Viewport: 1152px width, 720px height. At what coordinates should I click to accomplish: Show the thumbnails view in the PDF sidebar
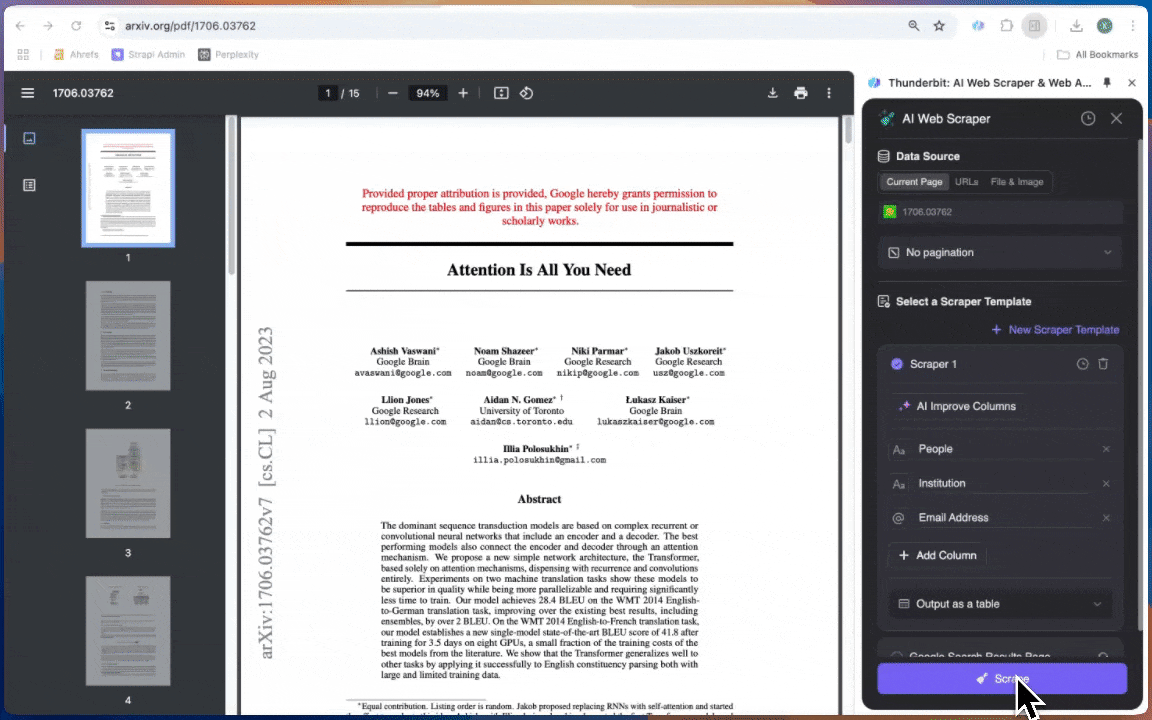click(x=29, y=138)
